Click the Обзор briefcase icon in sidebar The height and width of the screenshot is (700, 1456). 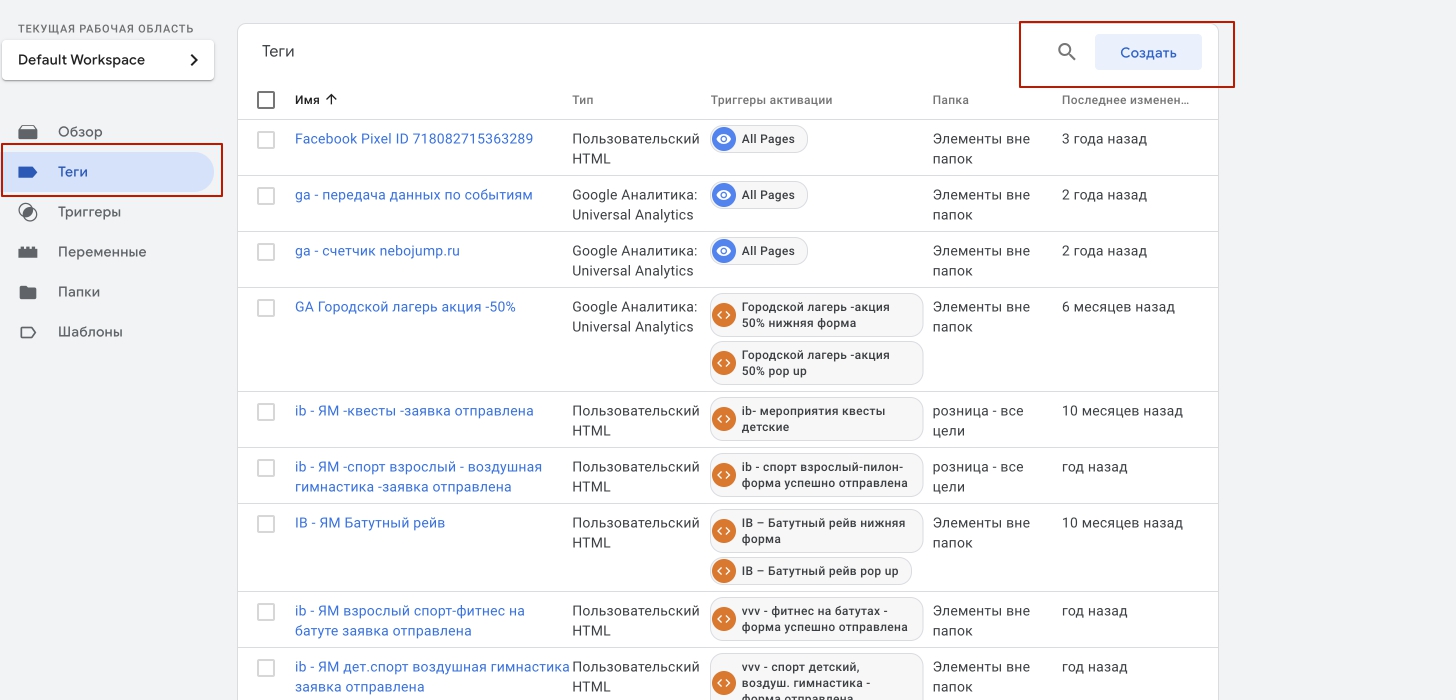[28, 132]
